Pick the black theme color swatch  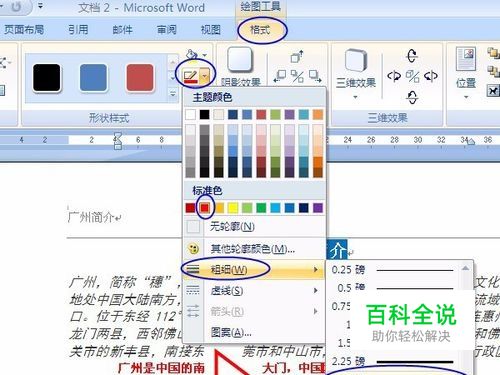click(204, 115)
